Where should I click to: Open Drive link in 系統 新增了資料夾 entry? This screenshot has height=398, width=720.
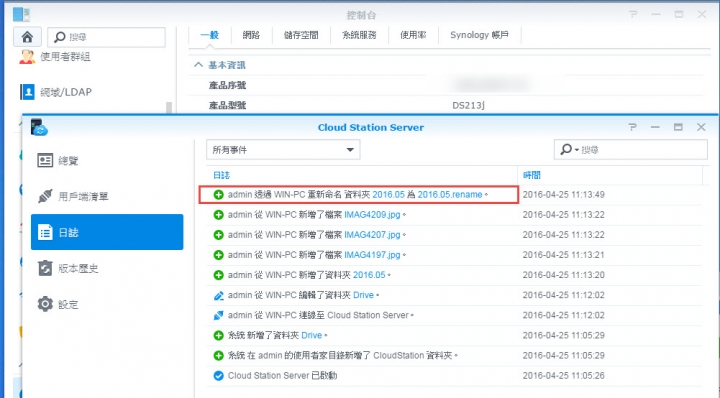(311, 336)
